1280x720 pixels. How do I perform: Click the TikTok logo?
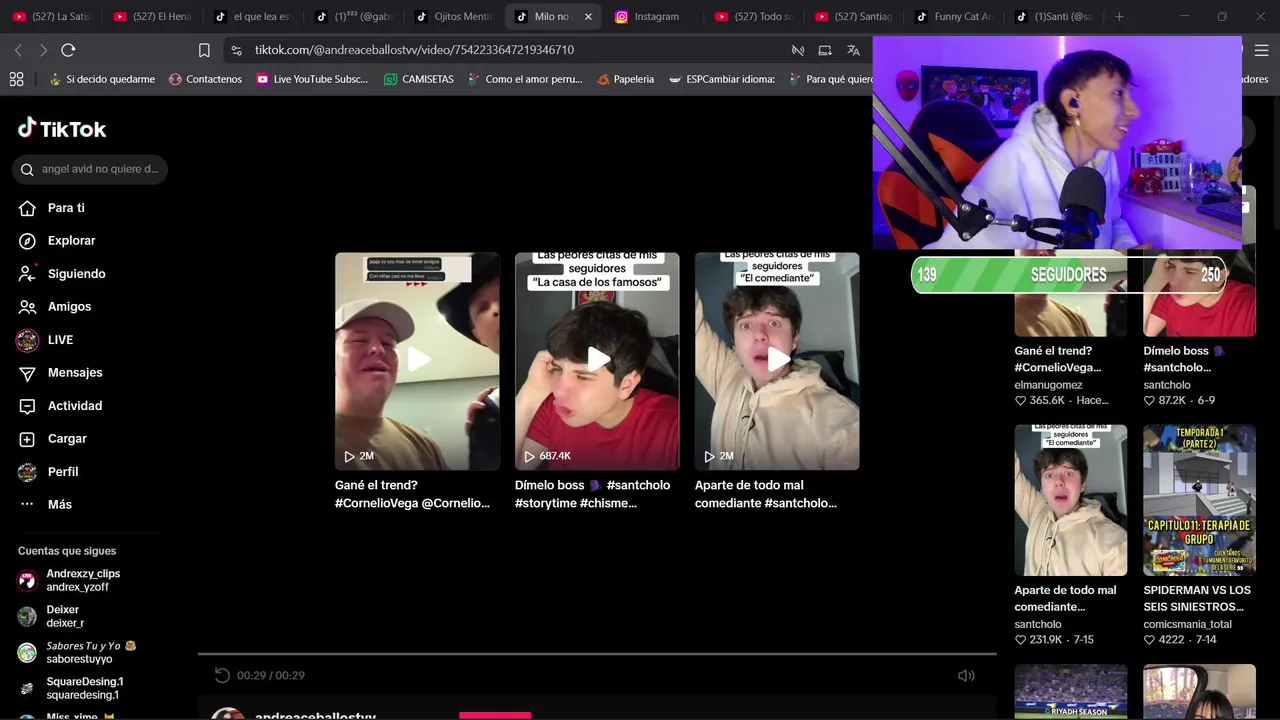point(62,129)
